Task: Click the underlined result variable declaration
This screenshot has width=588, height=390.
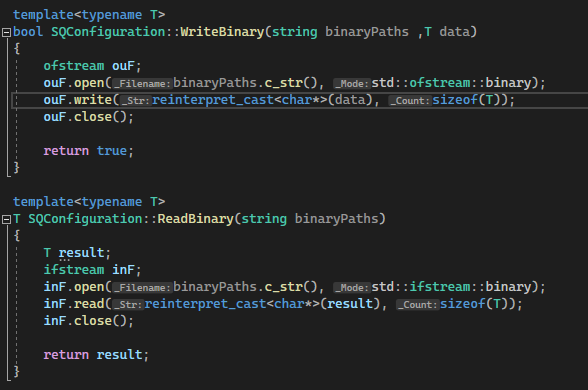Action: point(81,253)
